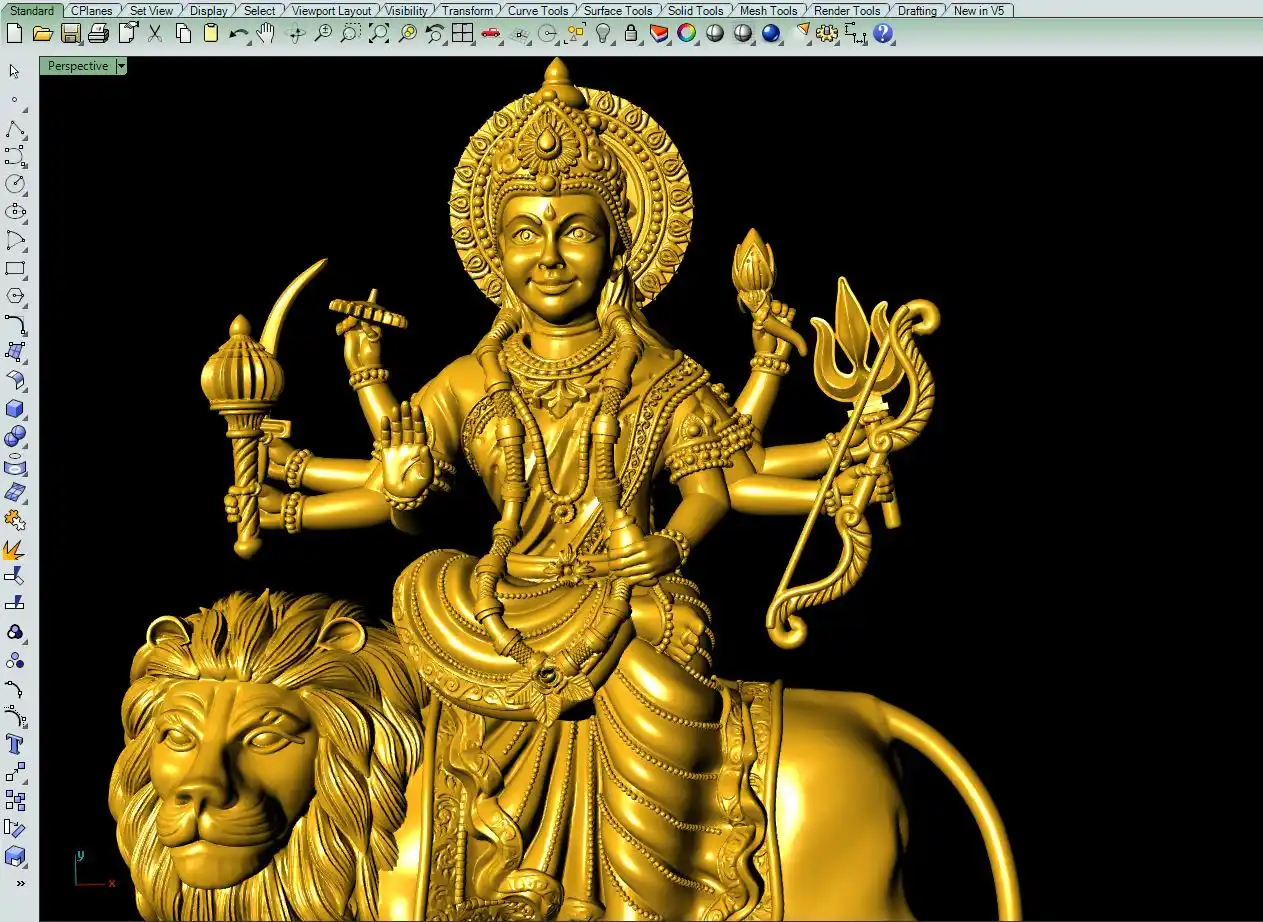Screen dimensions: 1263x922
Task: Click the Polygon tool icon
Action: click(15, 296)
